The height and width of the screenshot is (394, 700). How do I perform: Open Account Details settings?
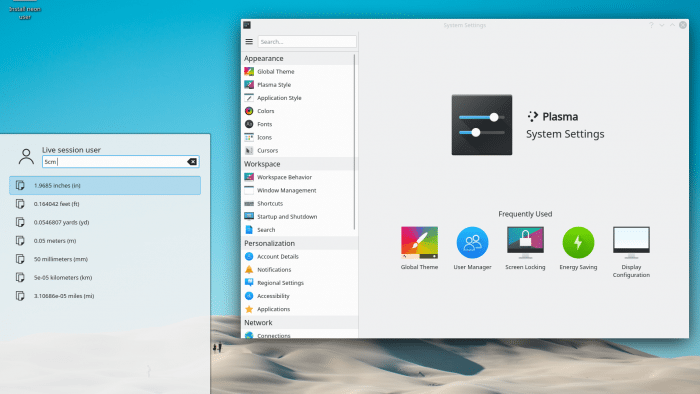[299, 257]
